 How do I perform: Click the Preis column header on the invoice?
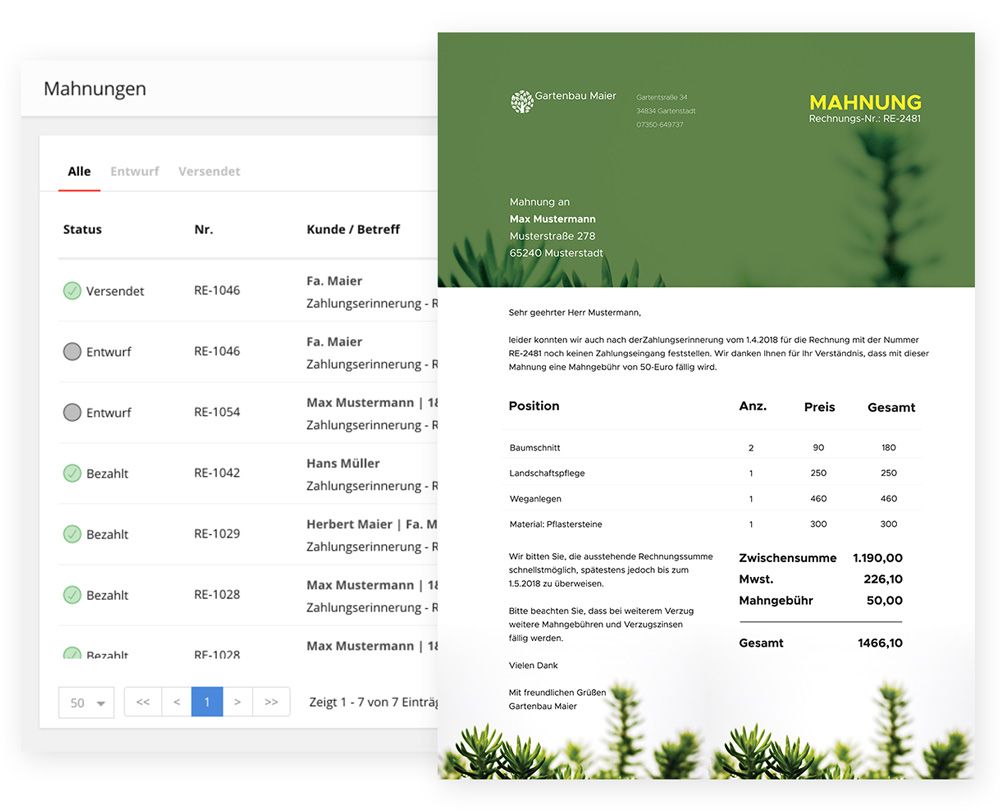point(820,407)
